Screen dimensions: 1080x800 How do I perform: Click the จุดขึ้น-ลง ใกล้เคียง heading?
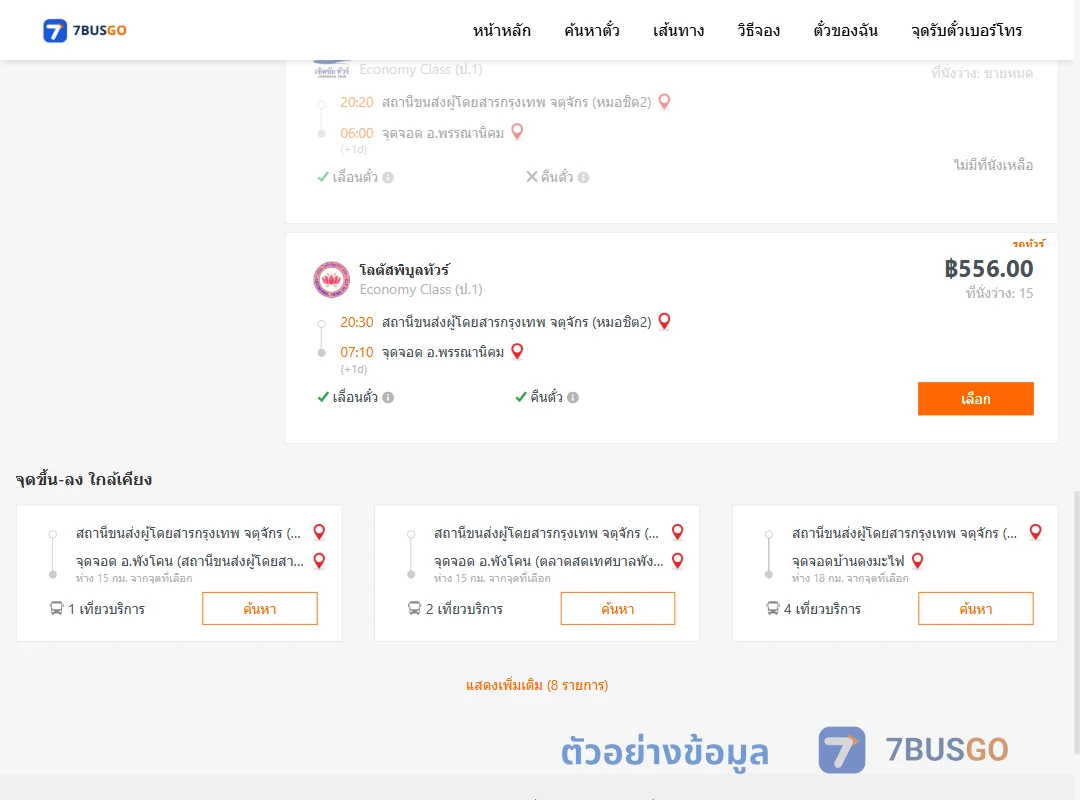point(84,480)
